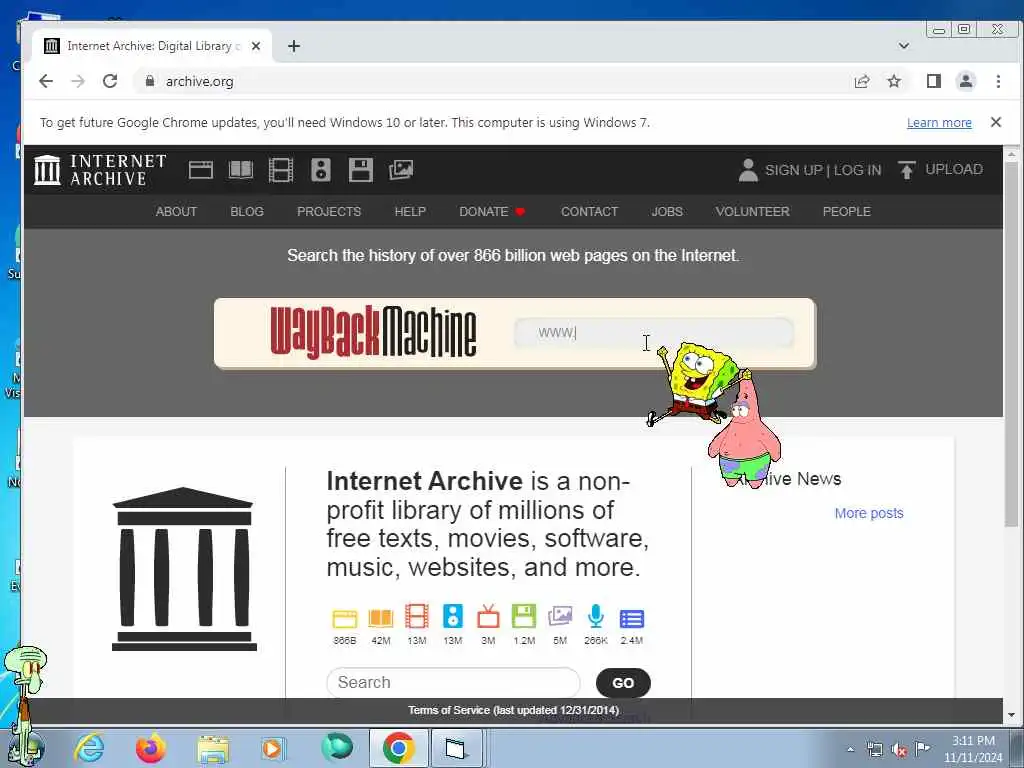Click LOG IN link

point(857,170)
